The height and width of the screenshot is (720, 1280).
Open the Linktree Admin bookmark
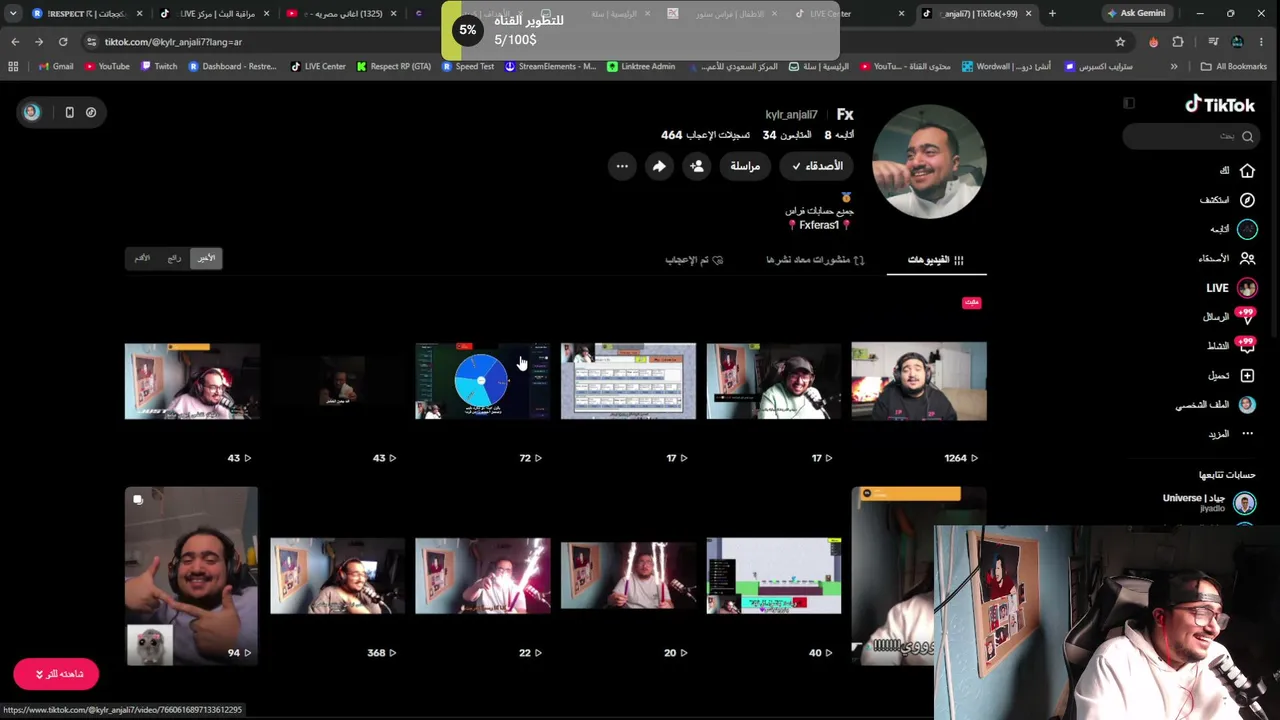(641, 67)
